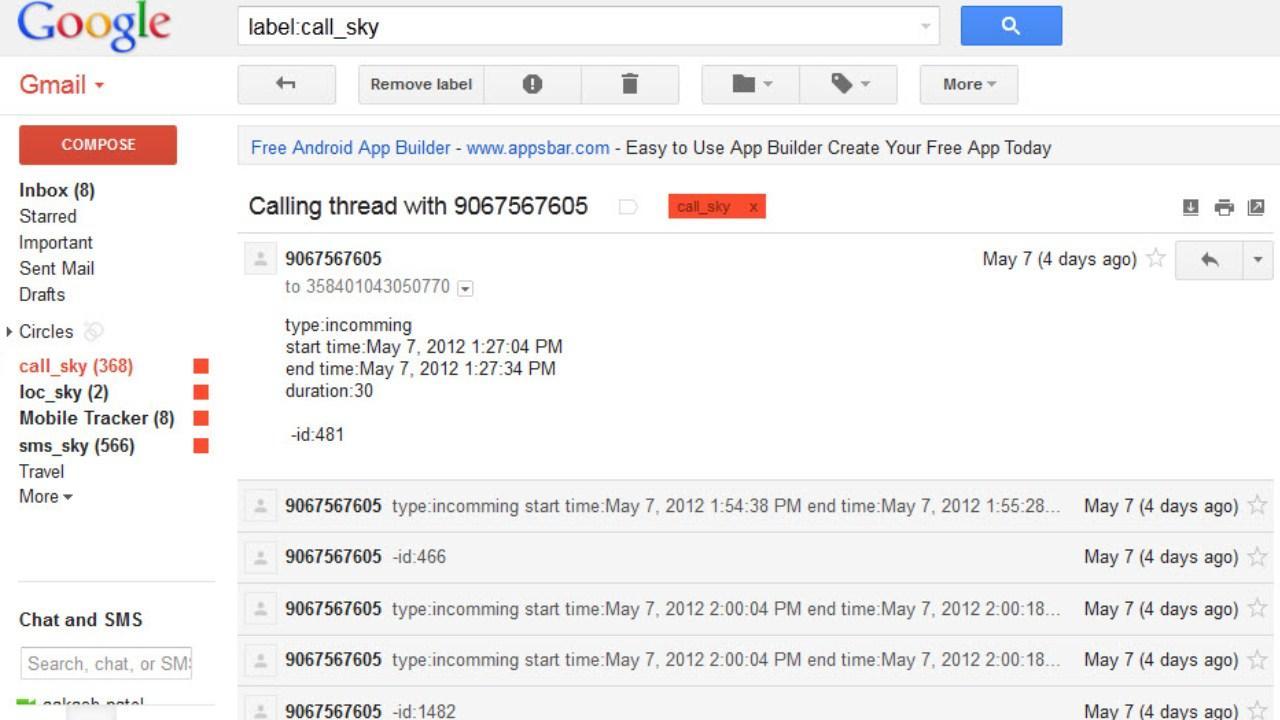The width and height of the screenshot is (1280, 720).
Task: Delete the thread with the trash icon
Action: point(630,84)
